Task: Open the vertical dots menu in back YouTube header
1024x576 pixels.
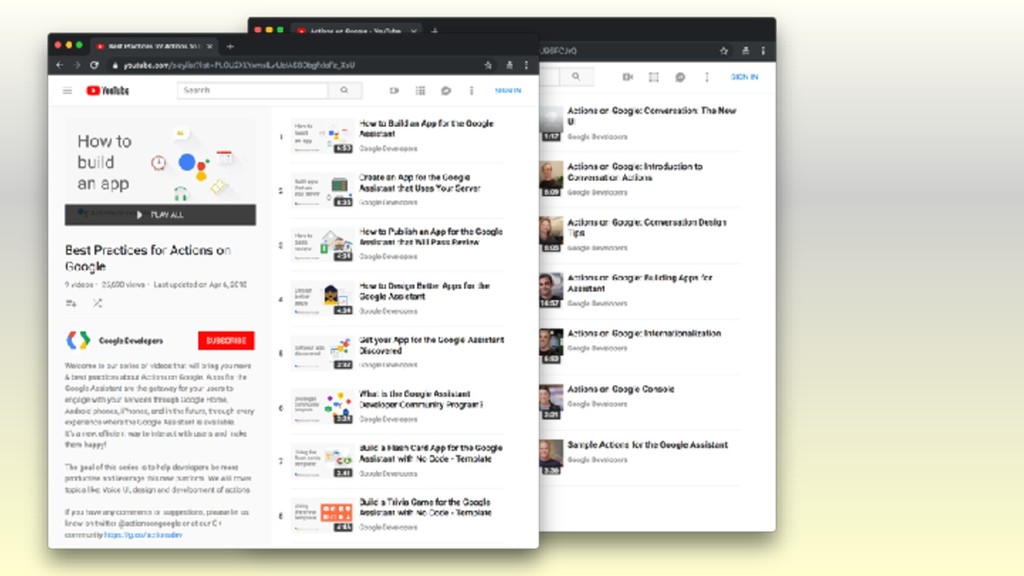Action: [707, 77]
